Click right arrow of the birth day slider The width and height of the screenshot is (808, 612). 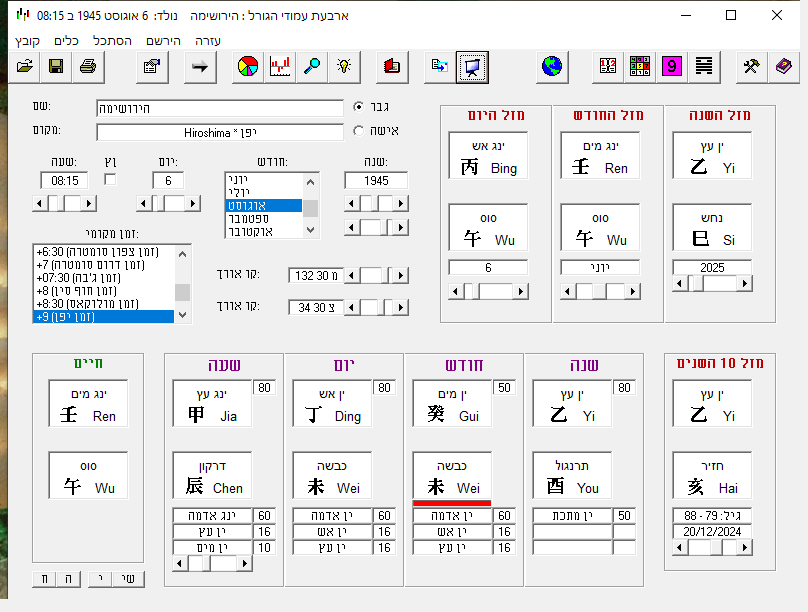[193, 203]
